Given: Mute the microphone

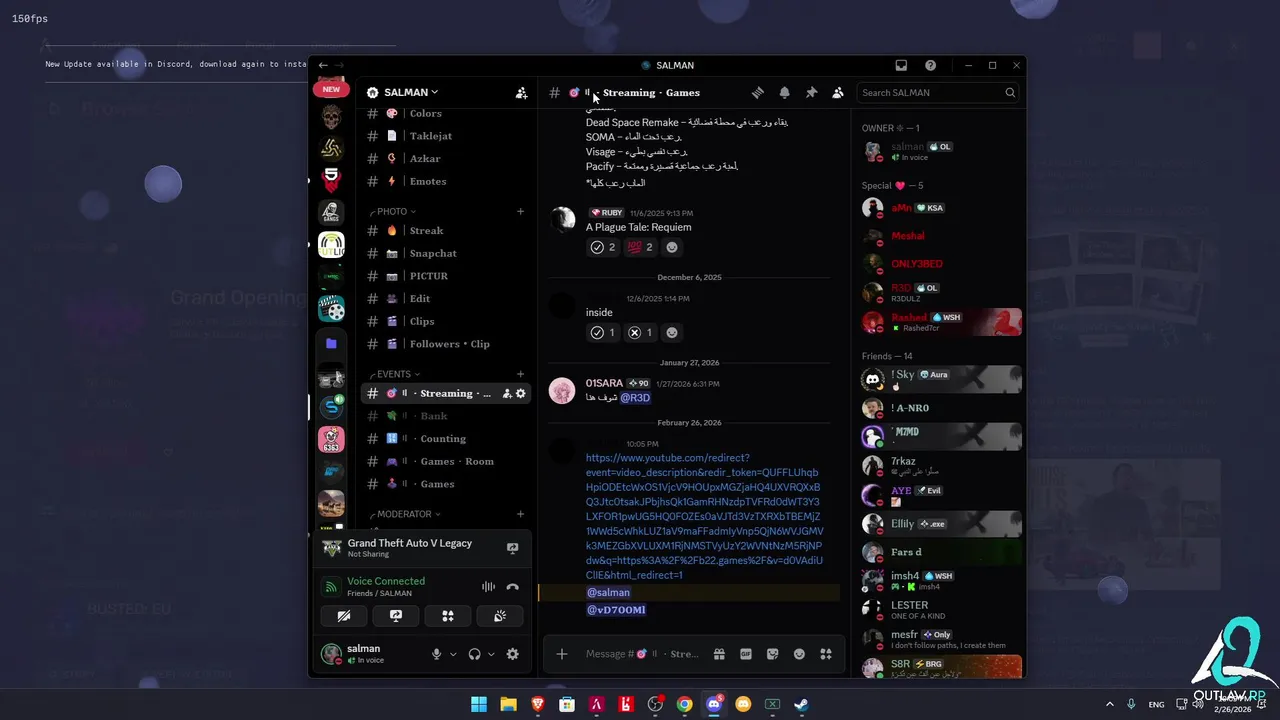Looking at the screenshot, I should [436, 654].
